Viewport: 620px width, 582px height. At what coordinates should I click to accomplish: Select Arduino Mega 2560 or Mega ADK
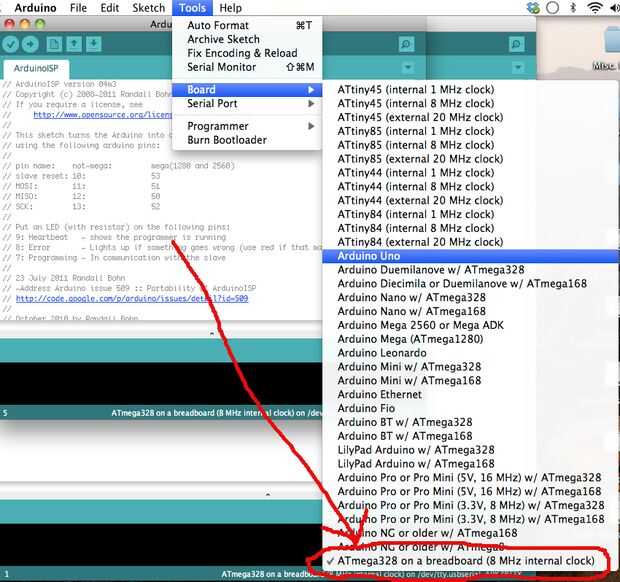coord(471,325)
